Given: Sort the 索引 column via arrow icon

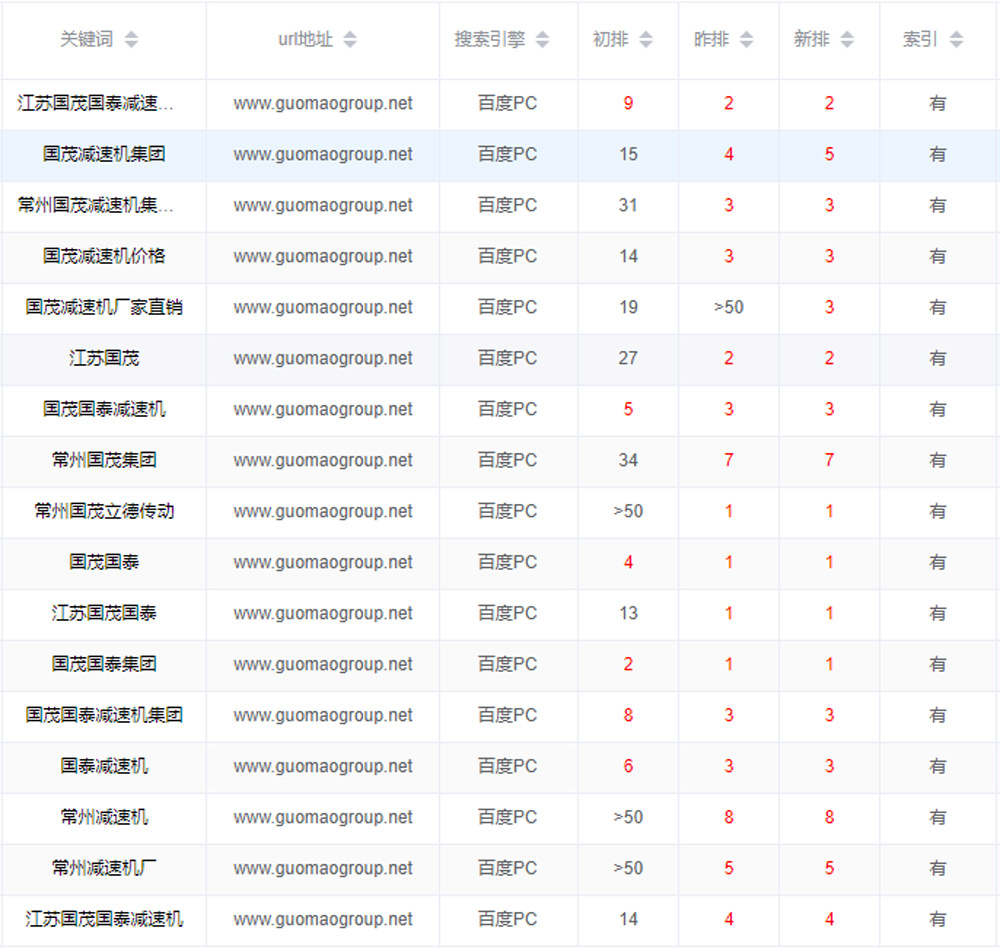Looking at the screenshot, I should pyautogui.click(x=956, y=40).
